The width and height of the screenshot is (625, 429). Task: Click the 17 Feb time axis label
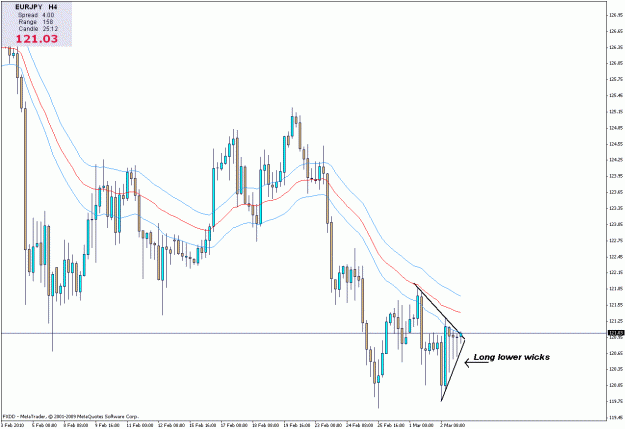(x=234, y=425)
